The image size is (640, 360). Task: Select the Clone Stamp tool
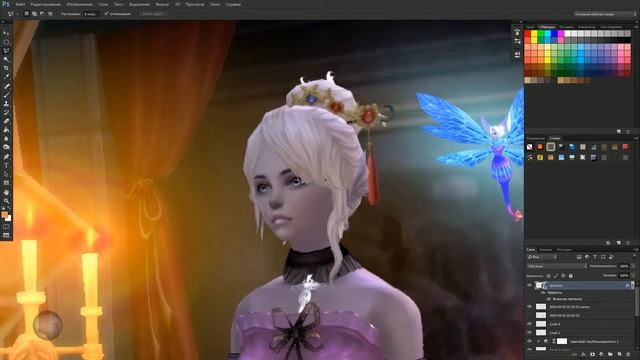(x=6, y=104)
